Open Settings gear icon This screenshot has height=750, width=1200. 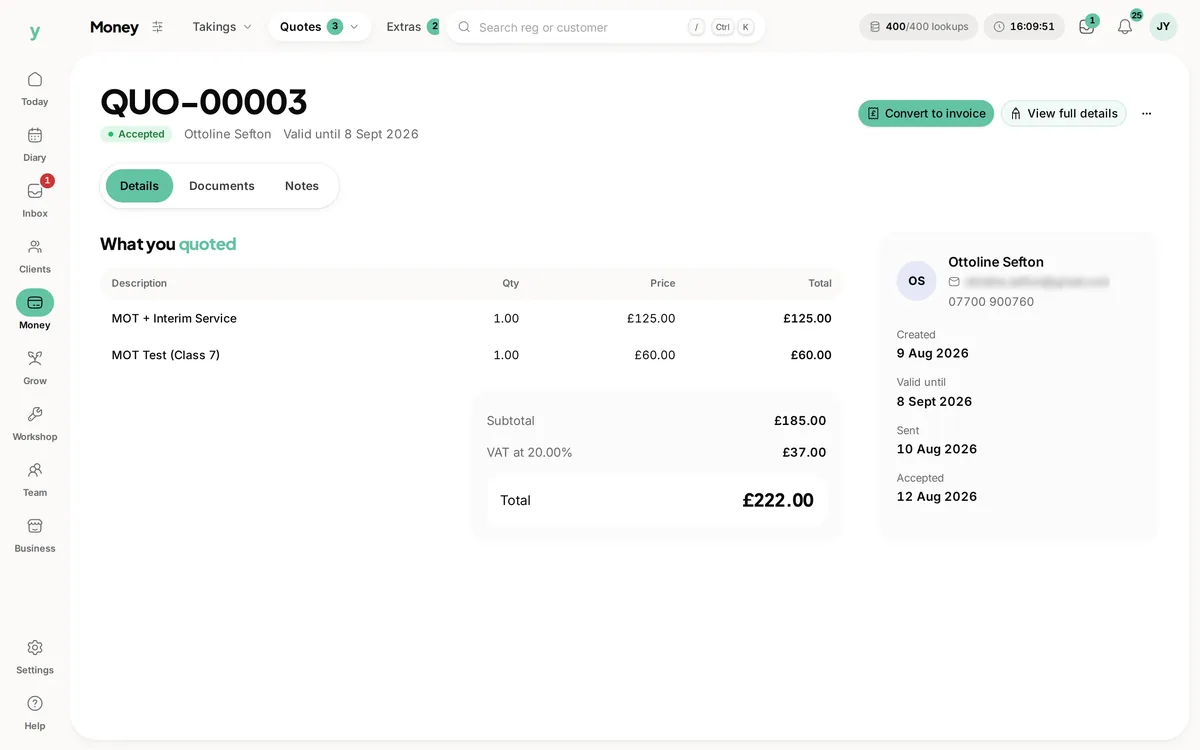[35, 648]
